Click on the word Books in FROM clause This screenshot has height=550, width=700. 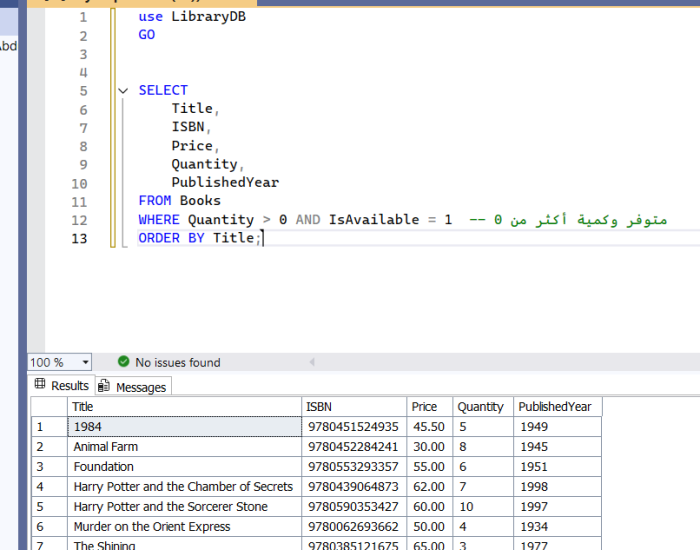coord(200,201)
